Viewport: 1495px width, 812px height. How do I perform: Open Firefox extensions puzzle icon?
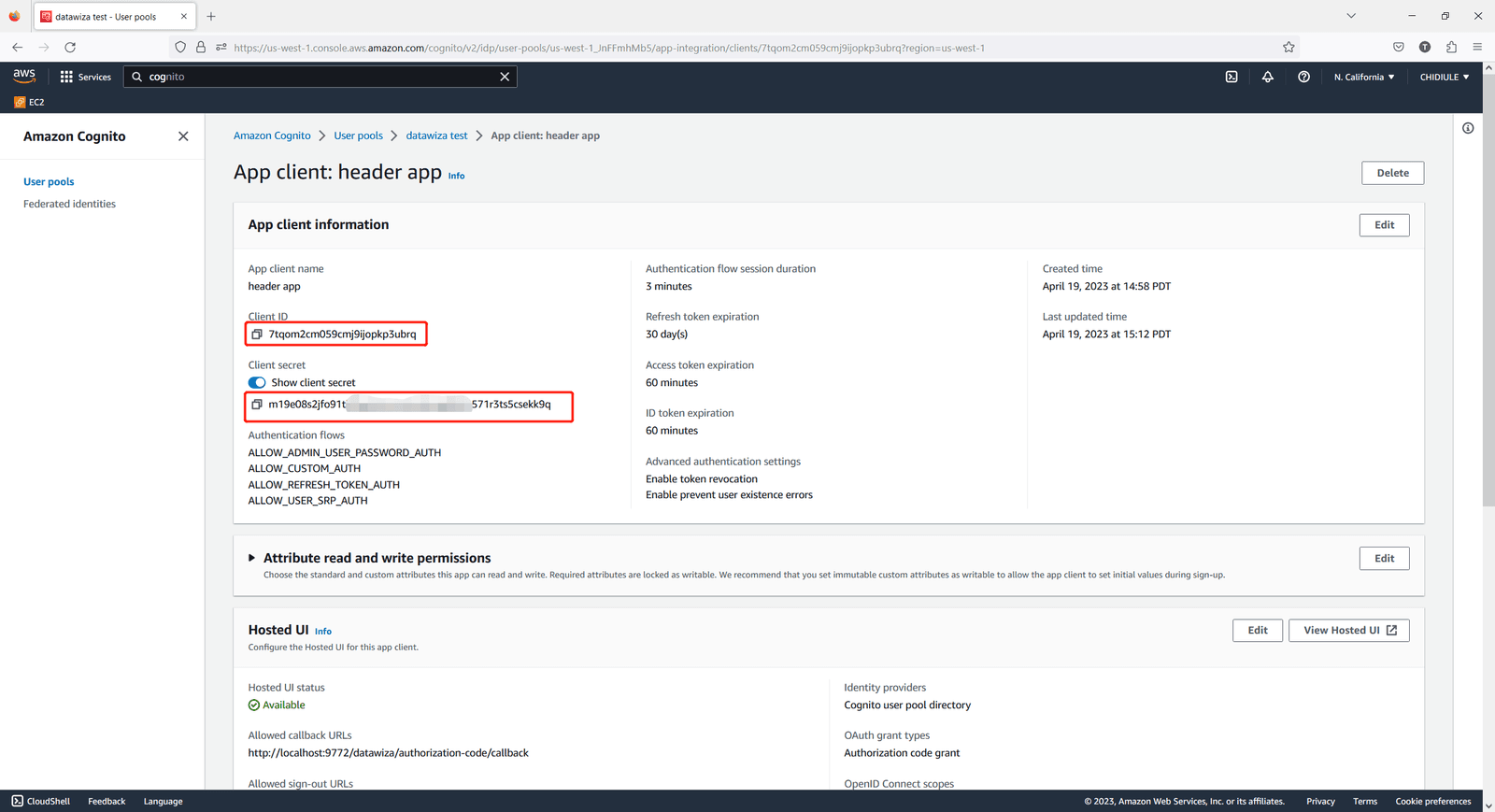(x=1451, y=47)
